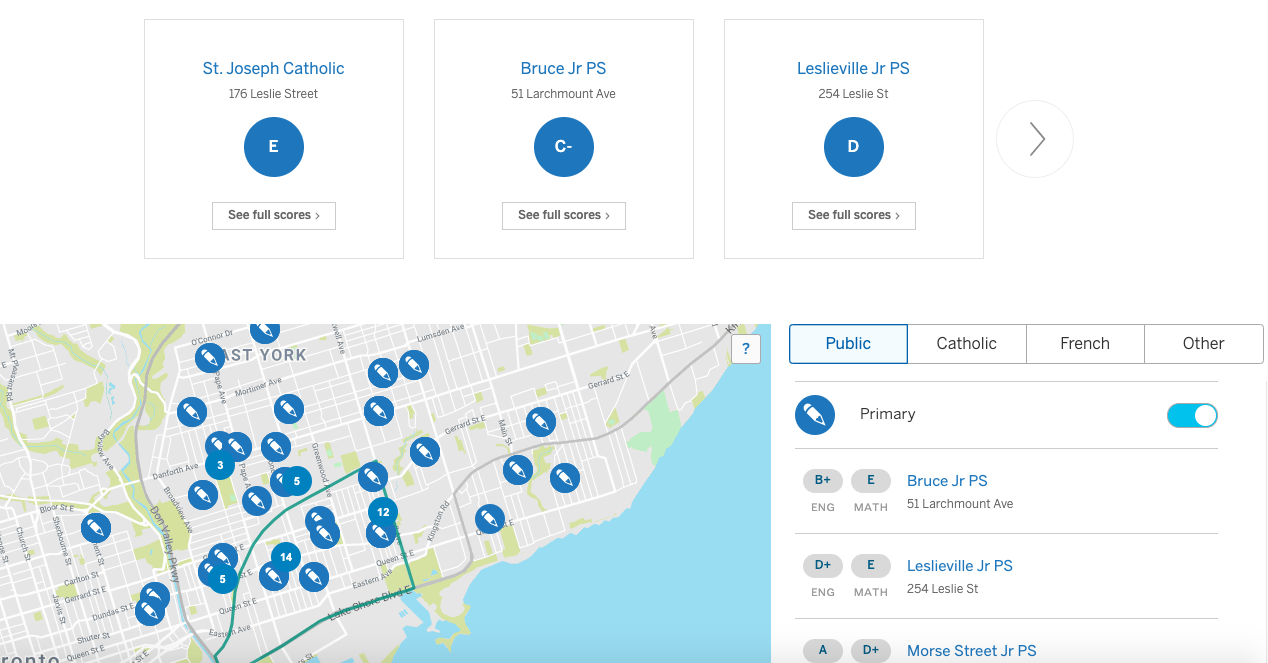Viewport: 1268px width, 663px height.
Task: Click the E grade circle for St. Joseph Catholic
Action: coord(274,147)
